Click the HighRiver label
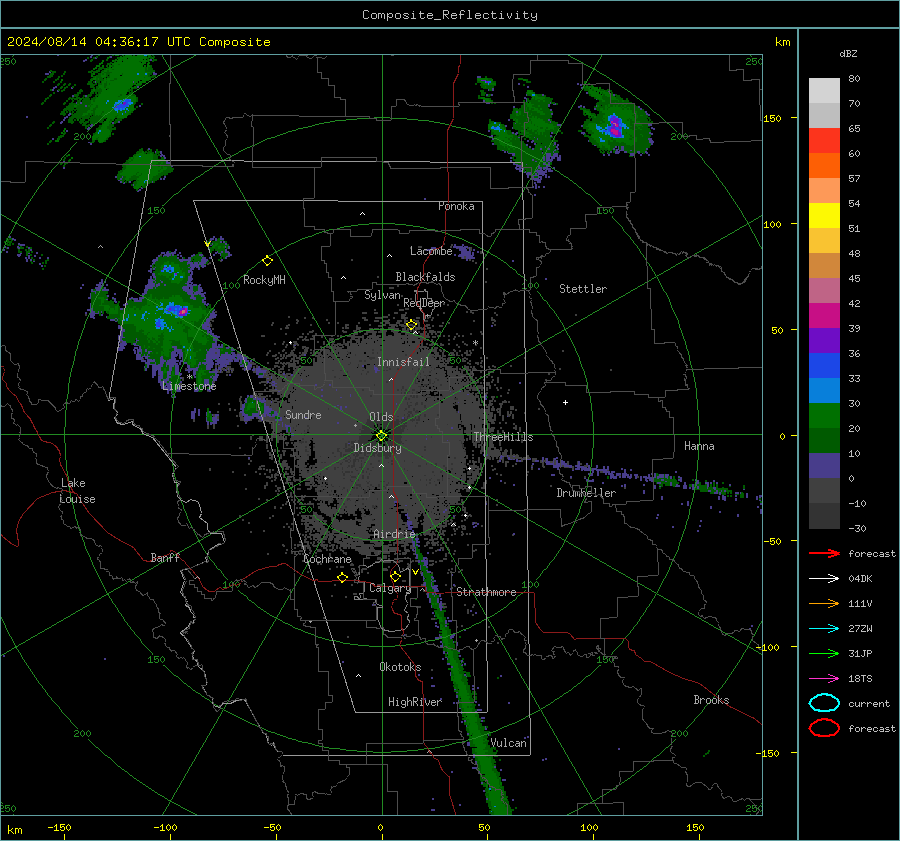The height and width of the screenshot is (841, 900). (415, 702)
